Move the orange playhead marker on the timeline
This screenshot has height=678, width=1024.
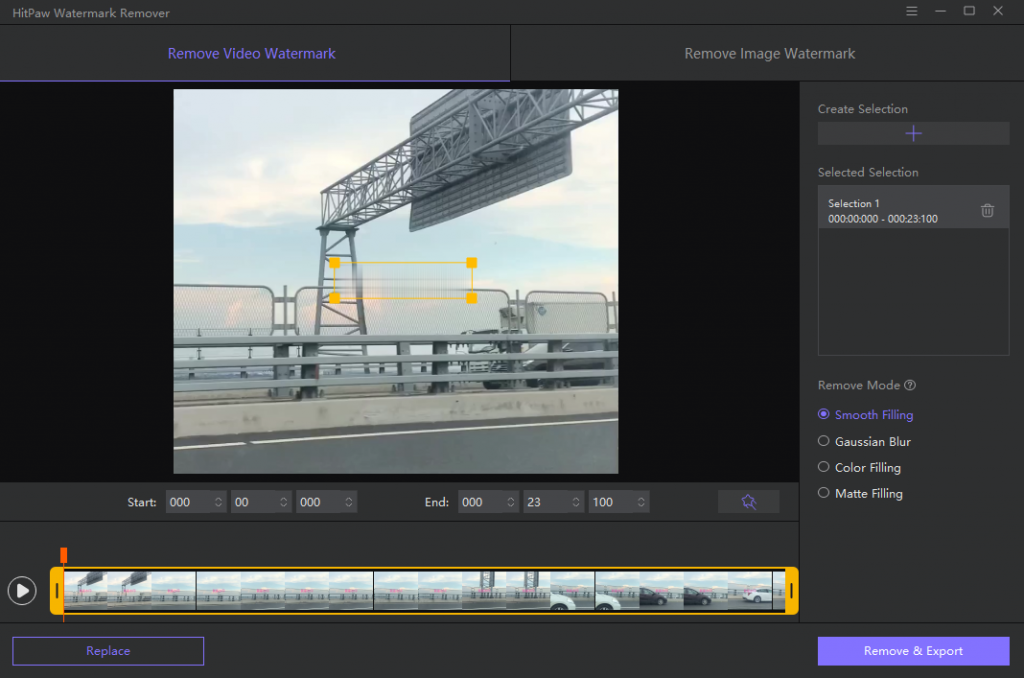[63, 553]
